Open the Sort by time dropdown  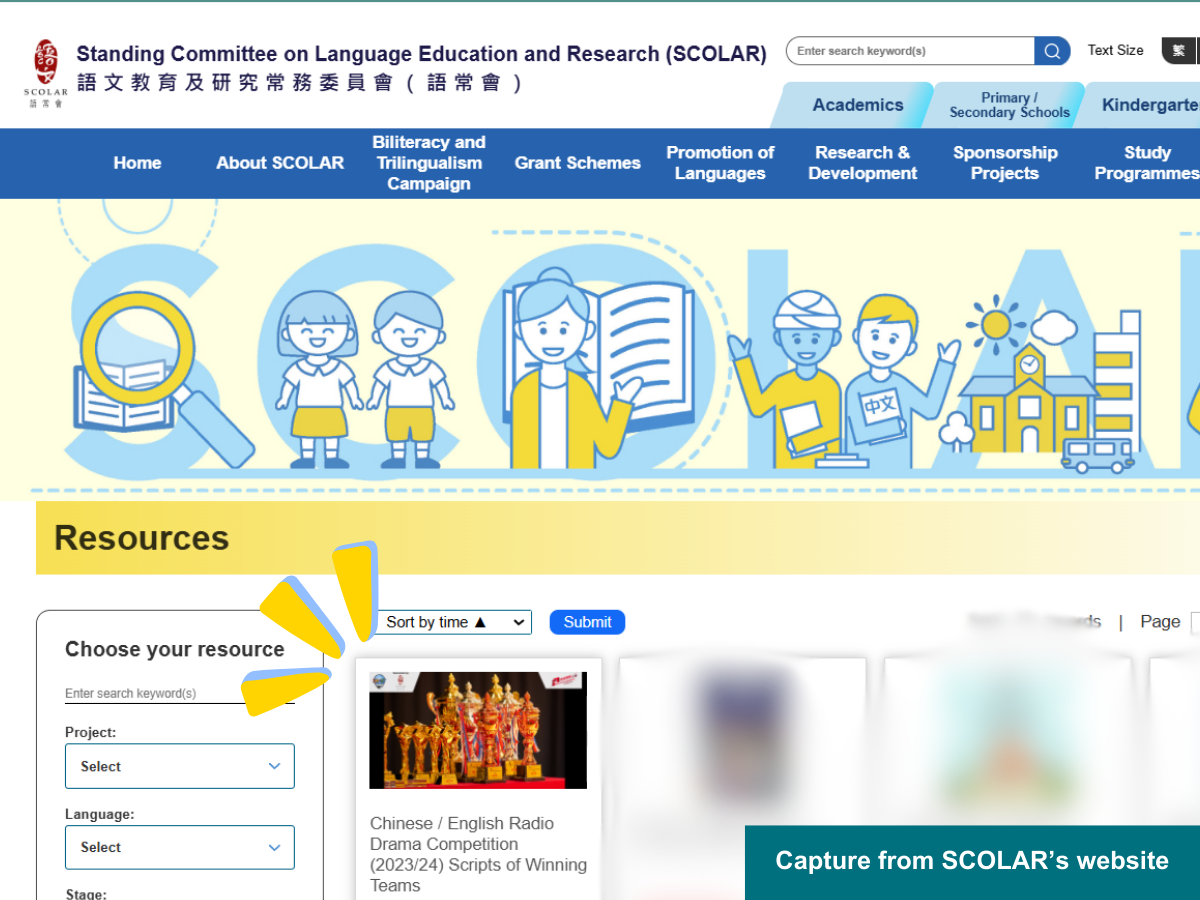[454, 622]
